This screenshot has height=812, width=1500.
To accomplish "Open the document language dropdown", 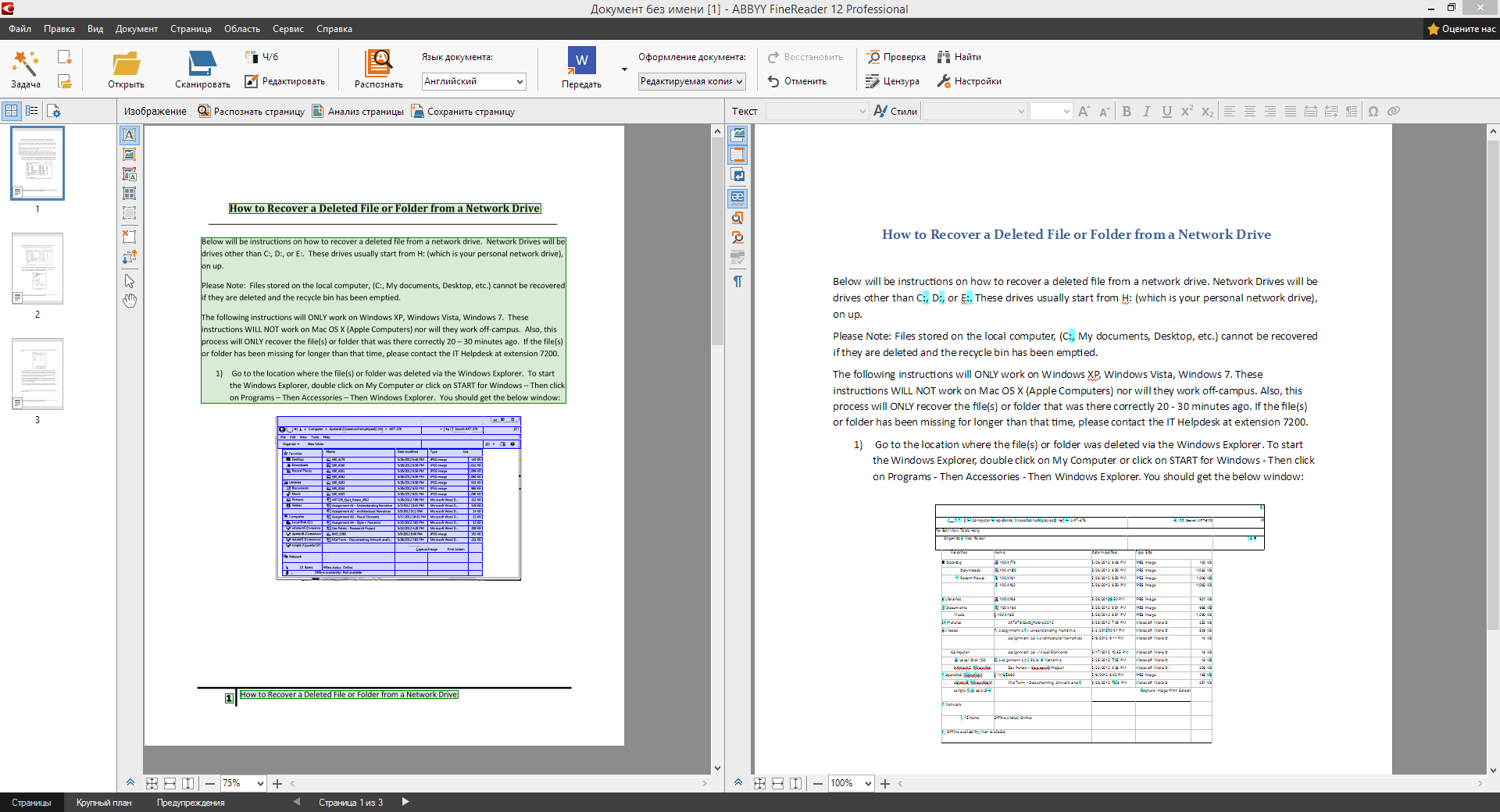I will click(x=473, y=81).
